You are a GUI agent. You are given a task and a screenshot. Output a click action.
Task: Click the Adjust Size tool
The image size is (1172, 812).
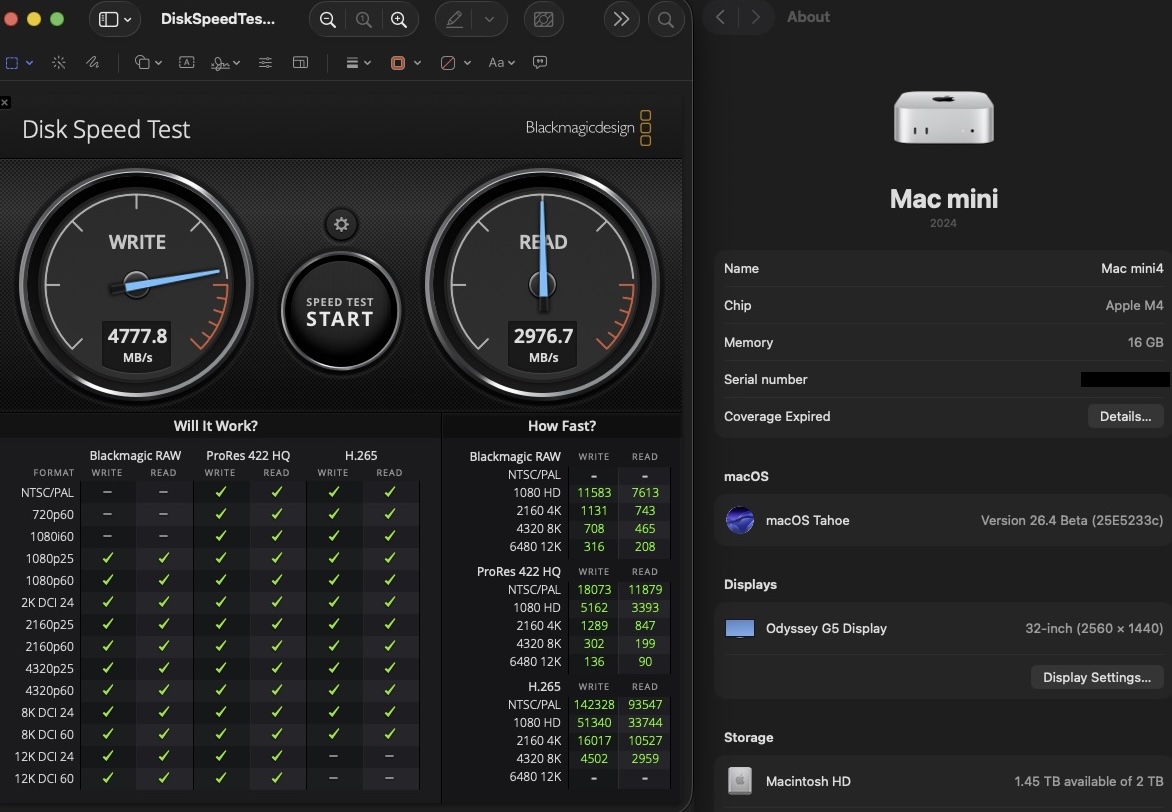coord(300,63)
